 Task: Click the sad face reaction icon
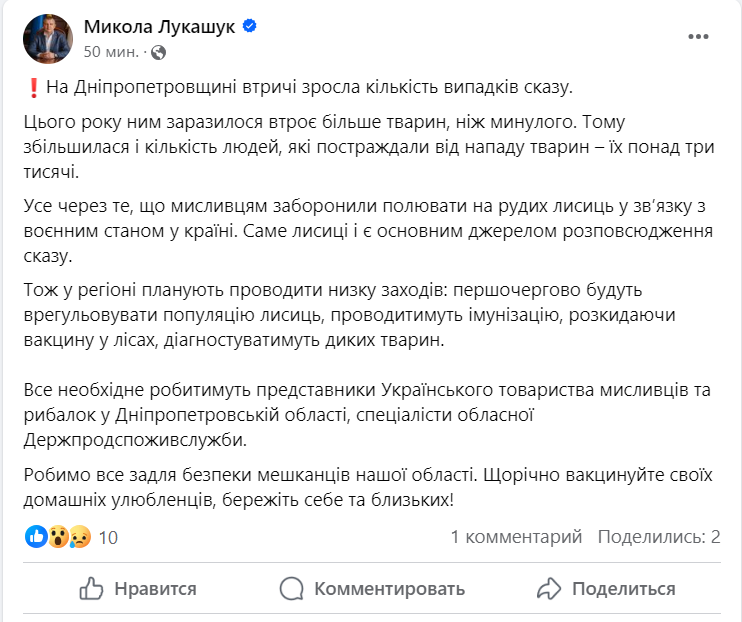[x=80, y=537]
